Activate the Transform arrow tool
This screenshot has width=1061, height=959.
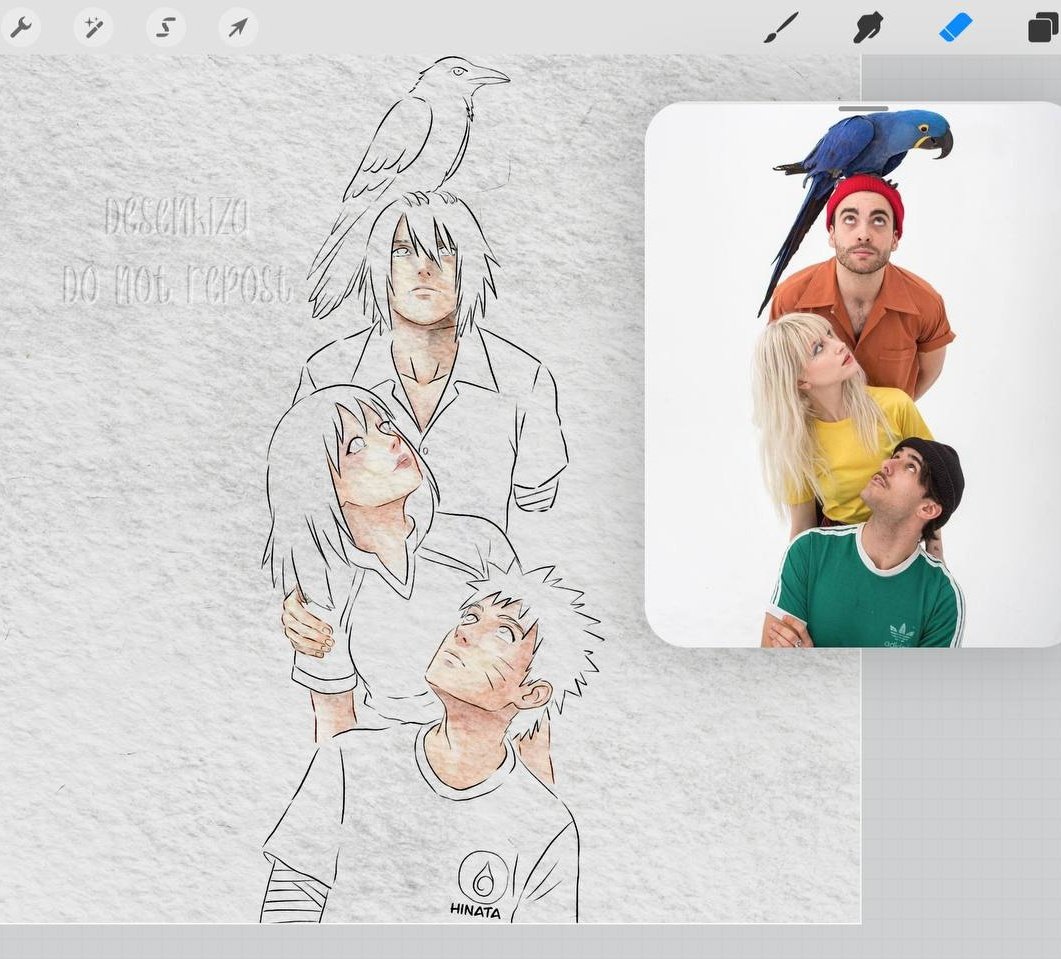click(235, 27)
